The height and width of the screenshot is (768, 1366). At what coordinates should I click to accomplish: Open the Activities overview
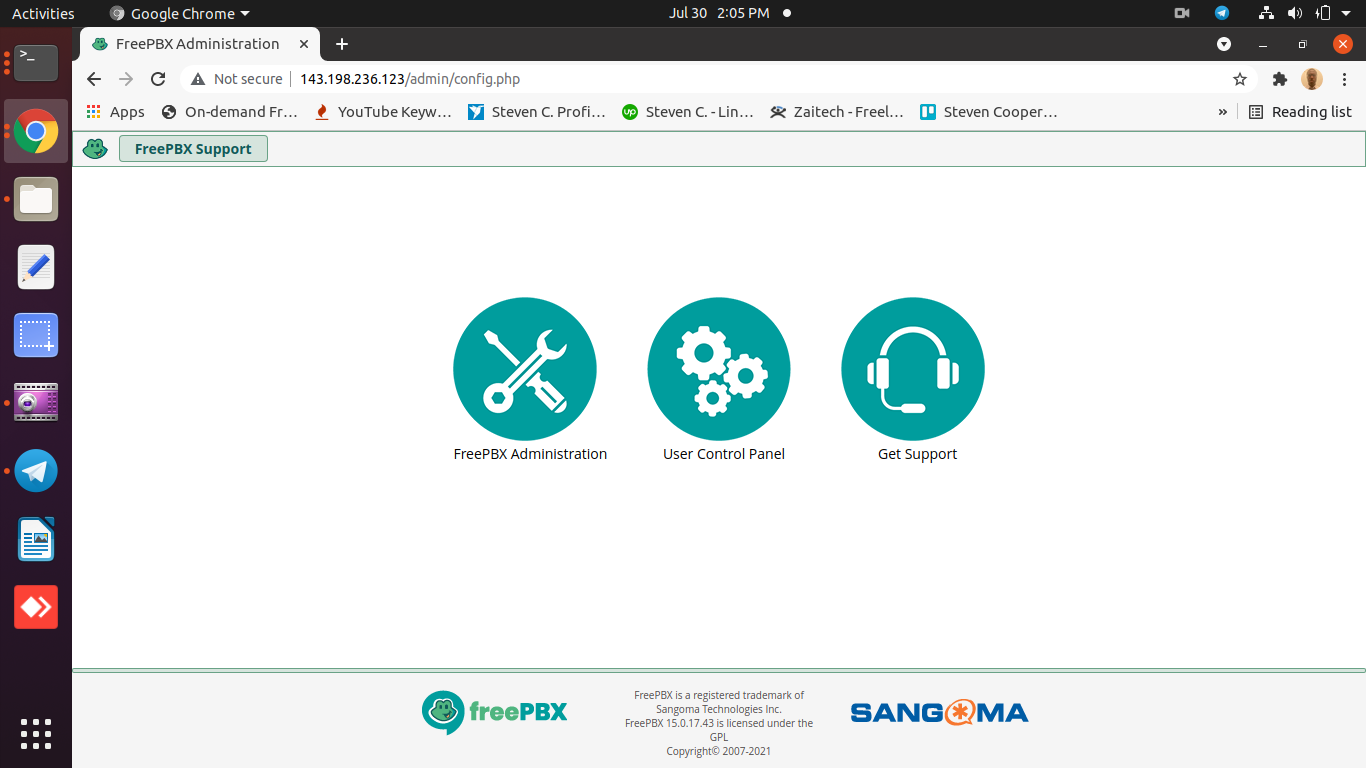click(x=43, y=13)
